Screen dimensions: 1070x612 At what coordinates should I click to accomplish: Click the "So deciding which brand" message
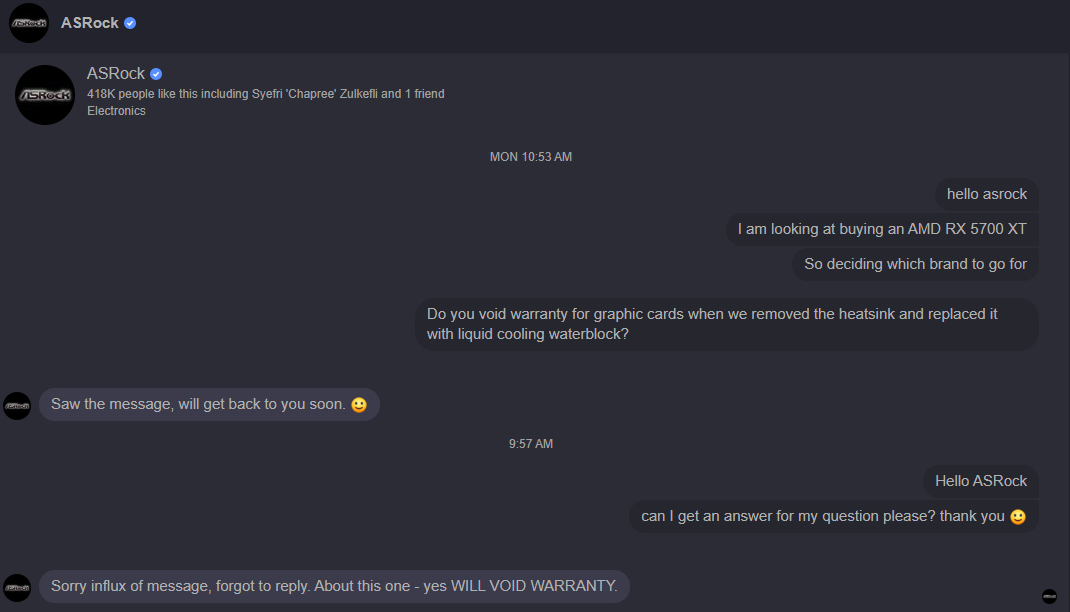[x=915, y=264]
